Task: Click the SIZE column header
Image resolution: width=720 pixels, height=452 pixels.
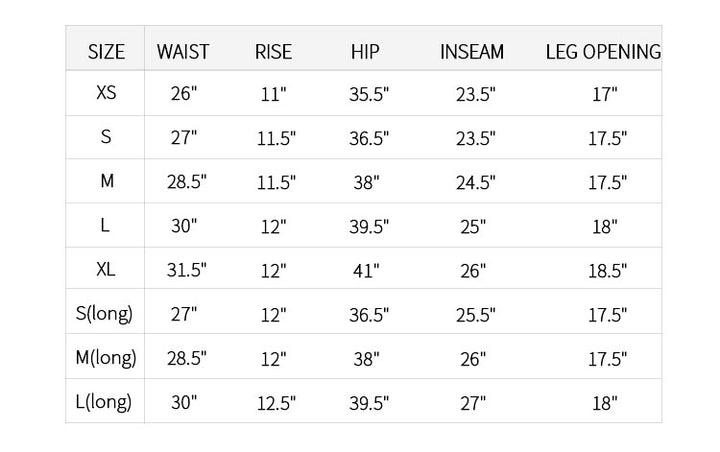Action: (106, 52)
